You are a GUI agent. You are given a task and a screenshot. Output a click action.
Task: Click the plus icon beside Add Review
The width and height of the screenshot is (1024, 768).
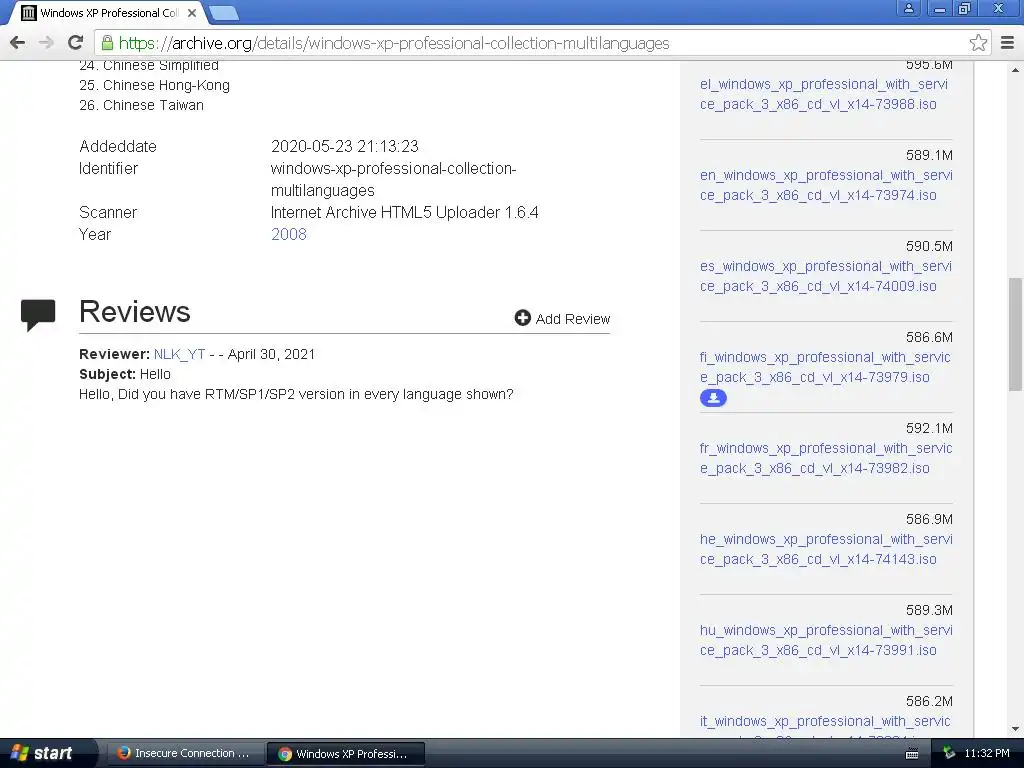(x=522, y=318)
